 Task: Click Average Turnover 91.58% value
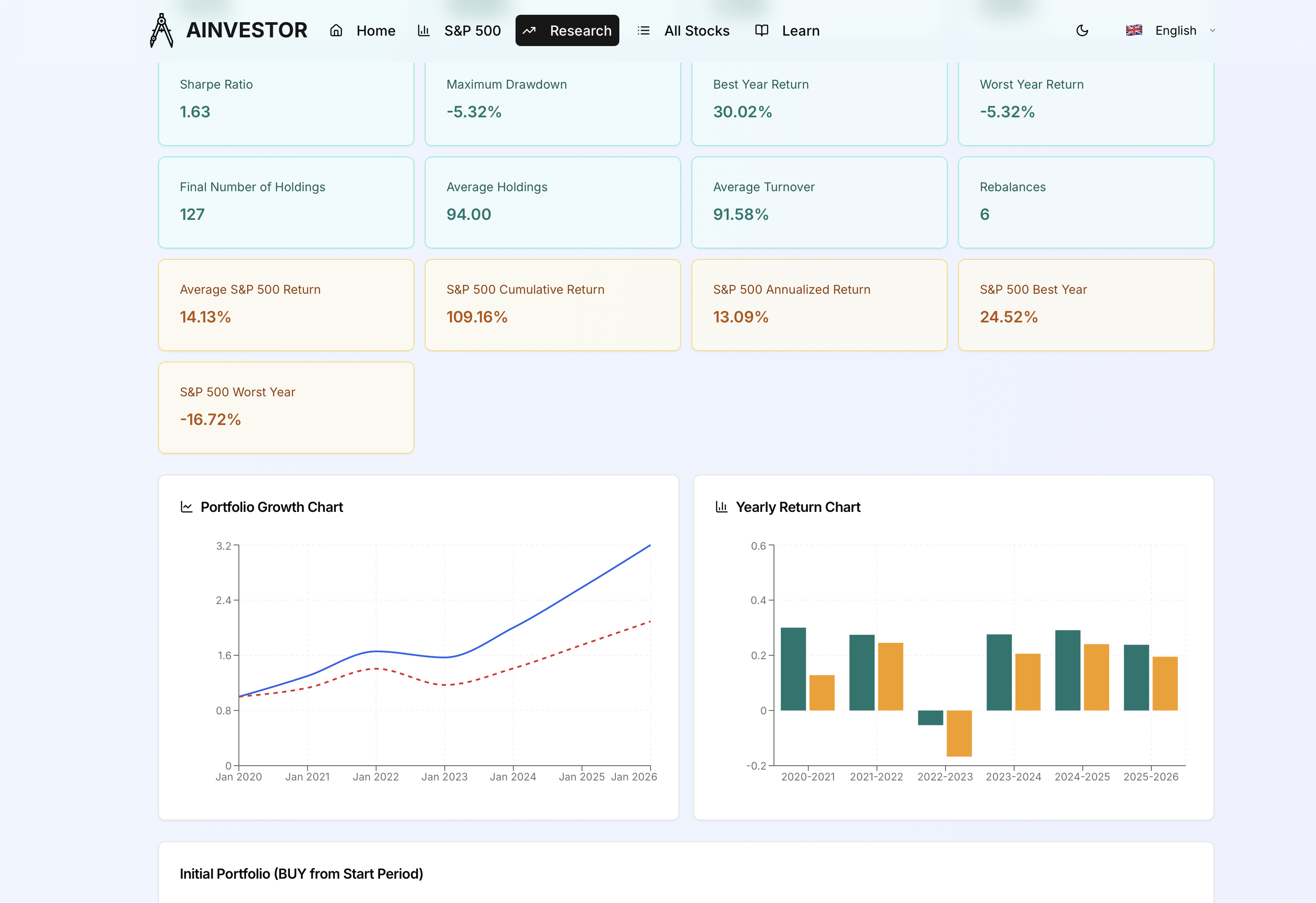point(741,215)
